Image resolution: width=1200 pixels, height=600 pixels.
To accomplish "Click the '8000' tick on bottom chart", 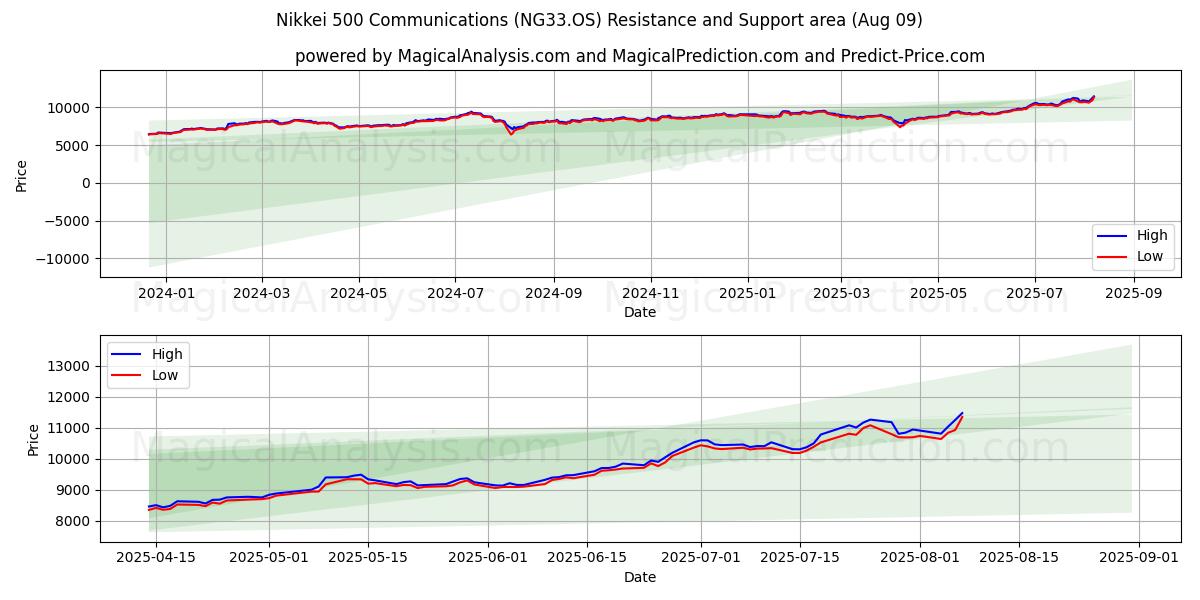I will [x=75, y=522].
